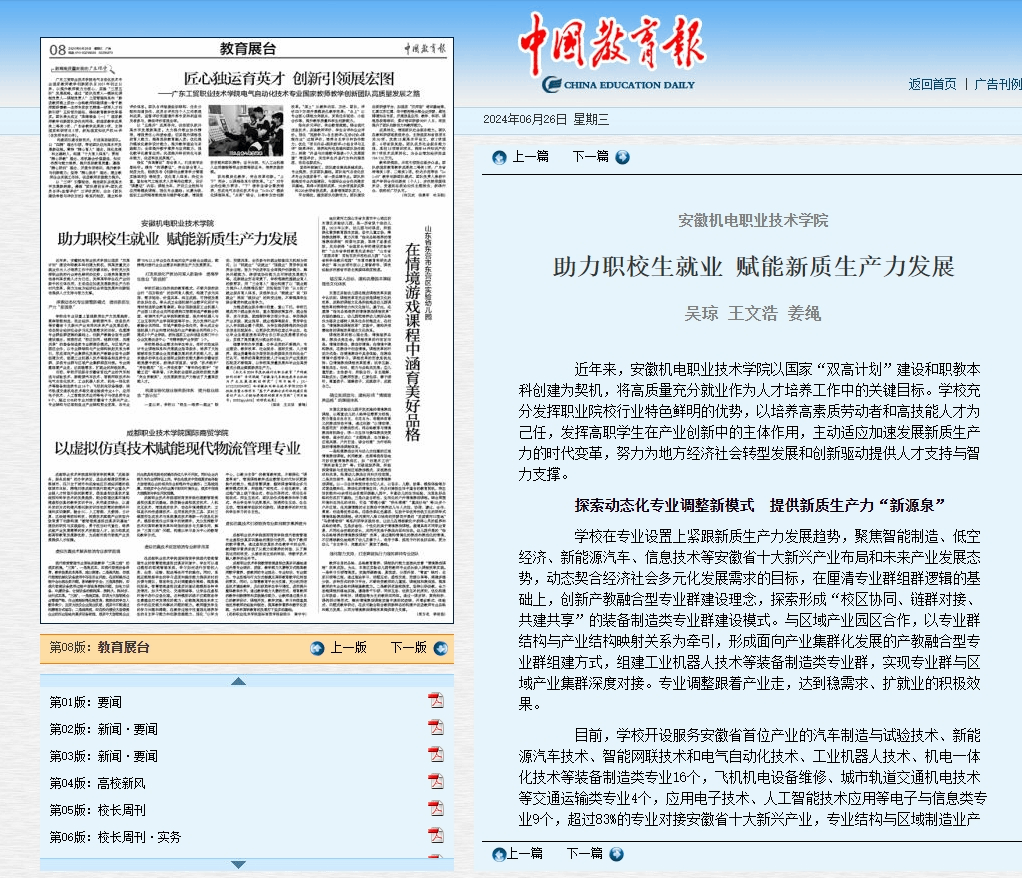This screenshot has width=1022, height=878.
Task: Click the 第08版：教育展台 label
Action: click(100, 647)
